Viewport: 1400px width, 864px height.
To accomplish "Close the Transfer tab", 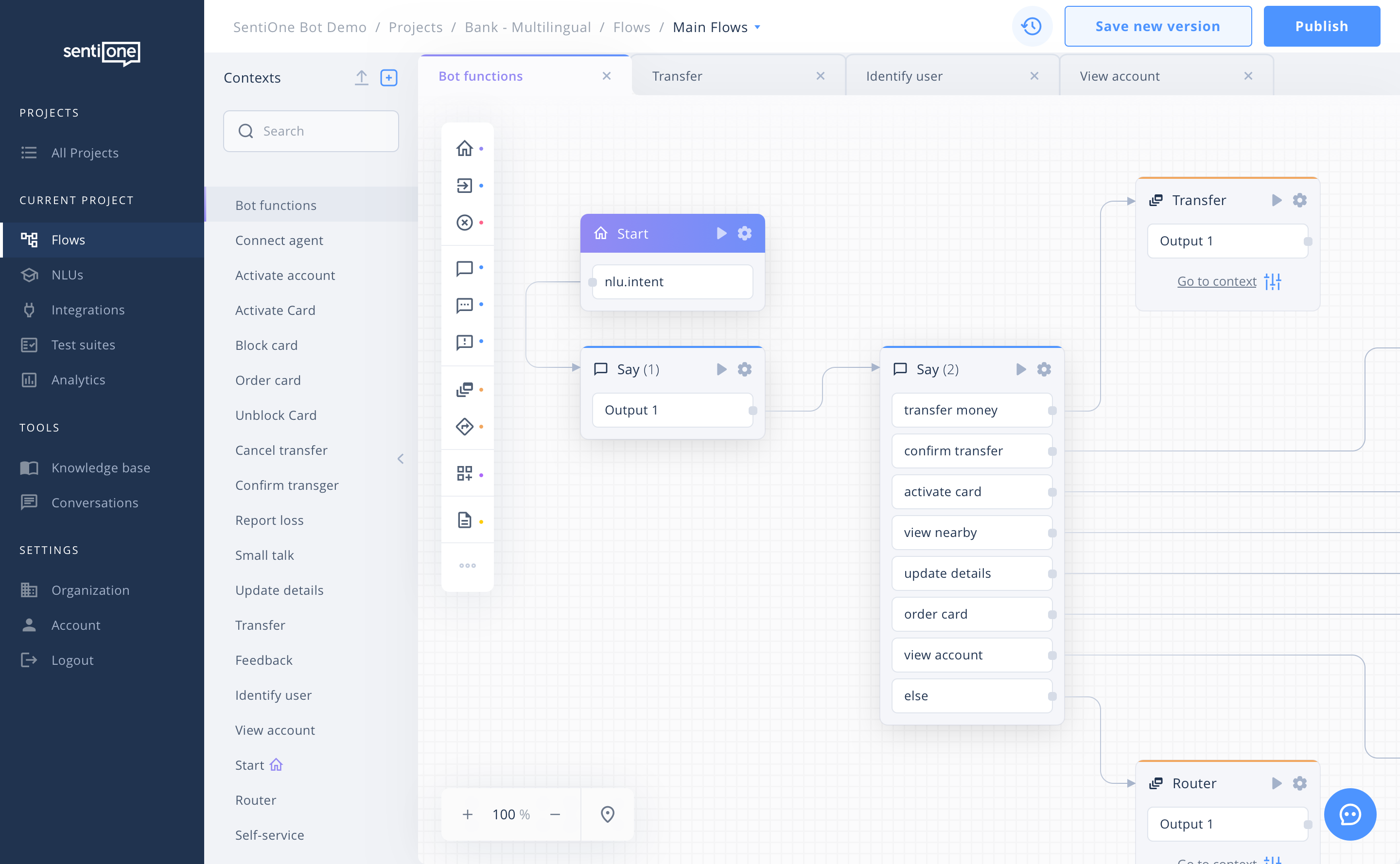I will [821, 76].
